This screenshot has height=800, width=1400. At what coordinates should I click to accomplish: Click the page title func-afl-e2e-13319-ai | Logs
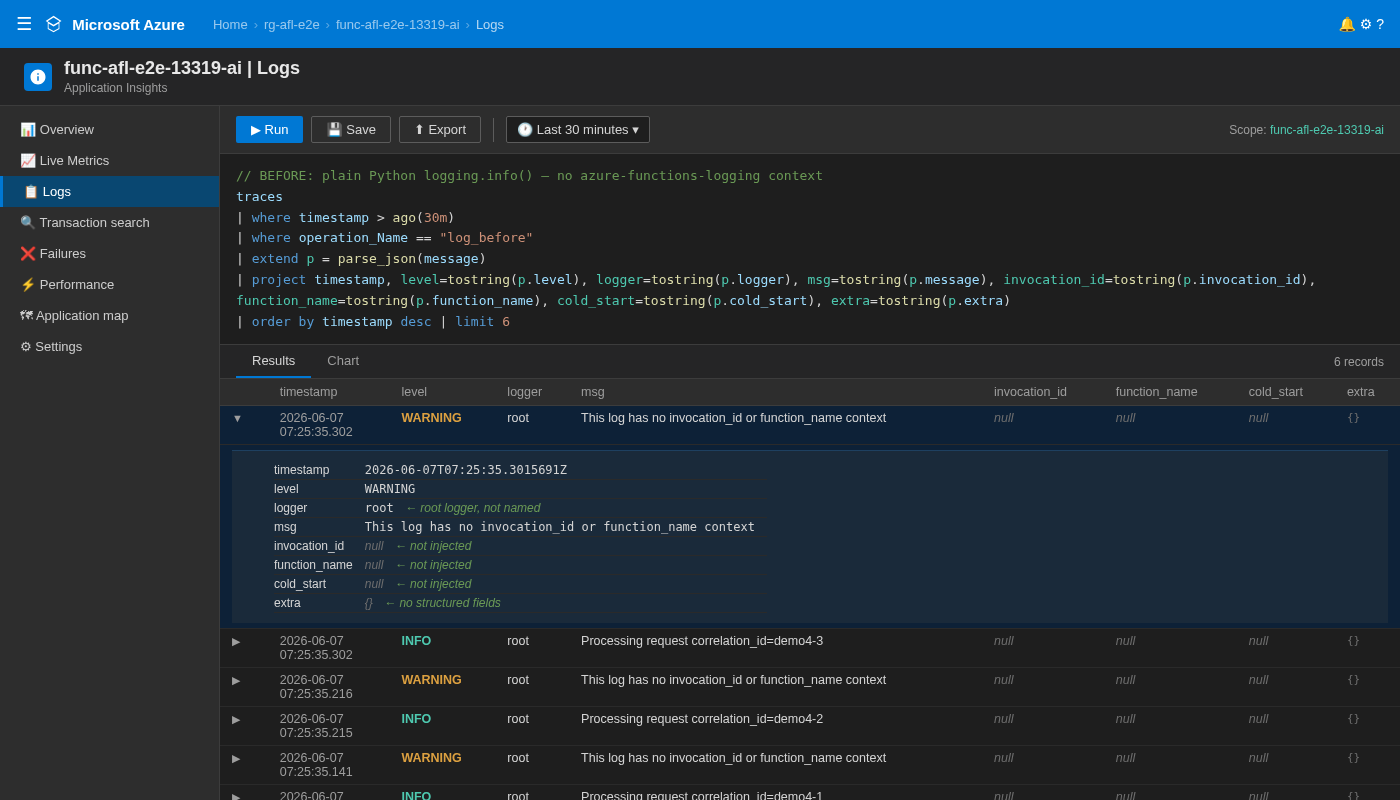(182, 68)
